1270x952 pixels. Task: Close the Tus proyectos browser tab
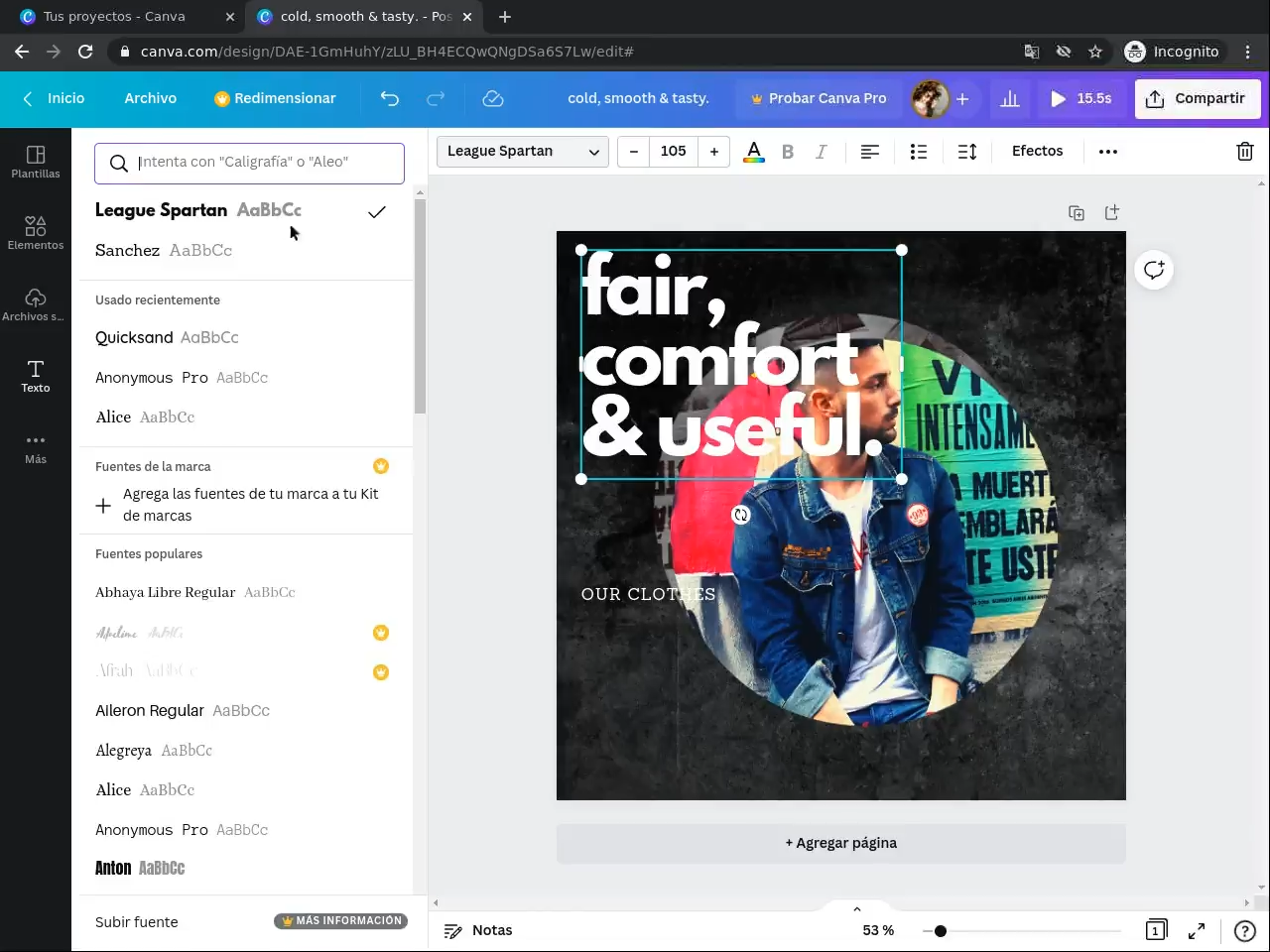pyautogui.click(x=230, y=17)
